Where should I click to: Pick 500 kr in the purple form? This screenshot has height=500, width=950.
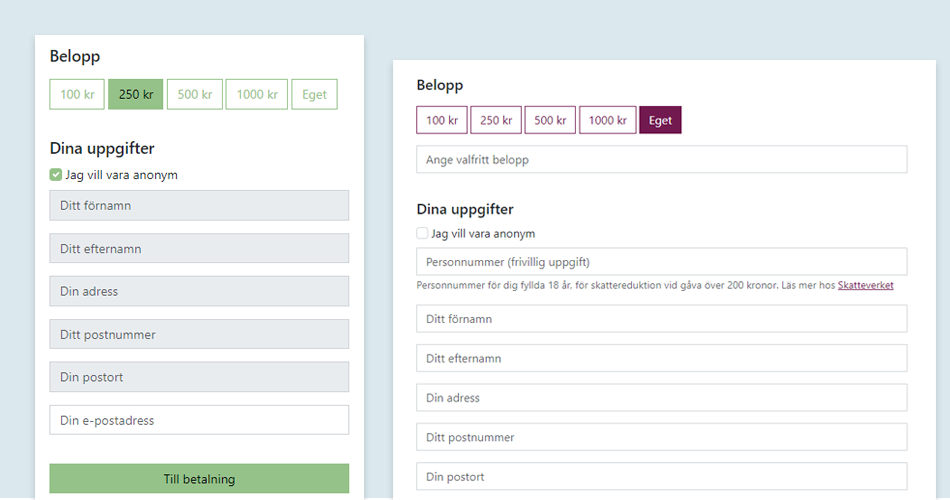550,121
